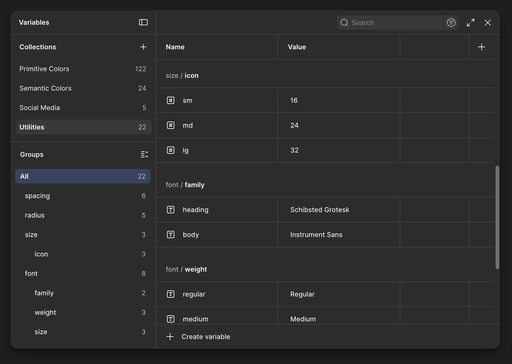Toggle the sidebar panel icon next to Variables
This screenshot has height=364, width=512.
point(143,22)
